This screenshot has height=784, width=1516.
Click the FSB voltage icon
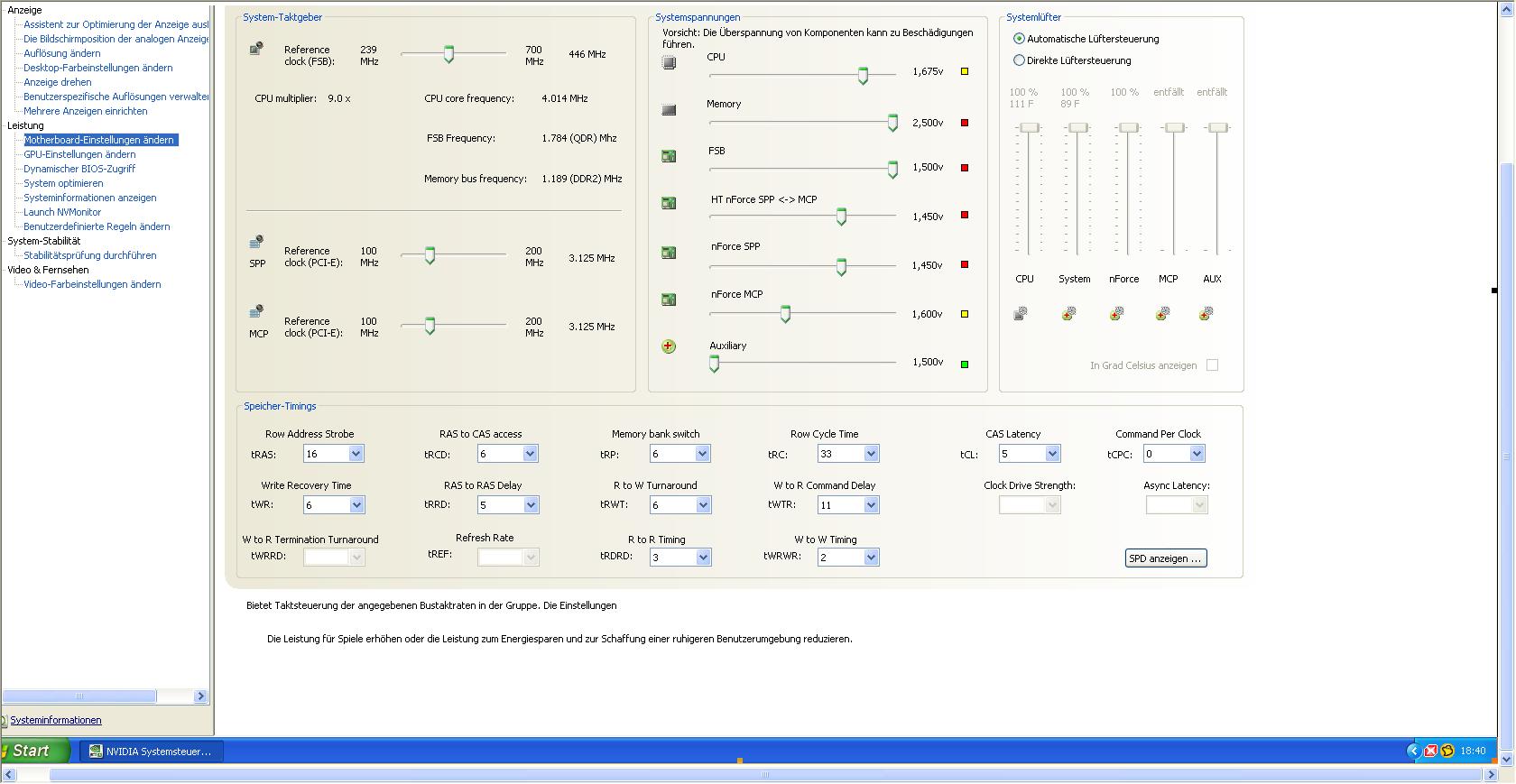[x=669, y=156]
